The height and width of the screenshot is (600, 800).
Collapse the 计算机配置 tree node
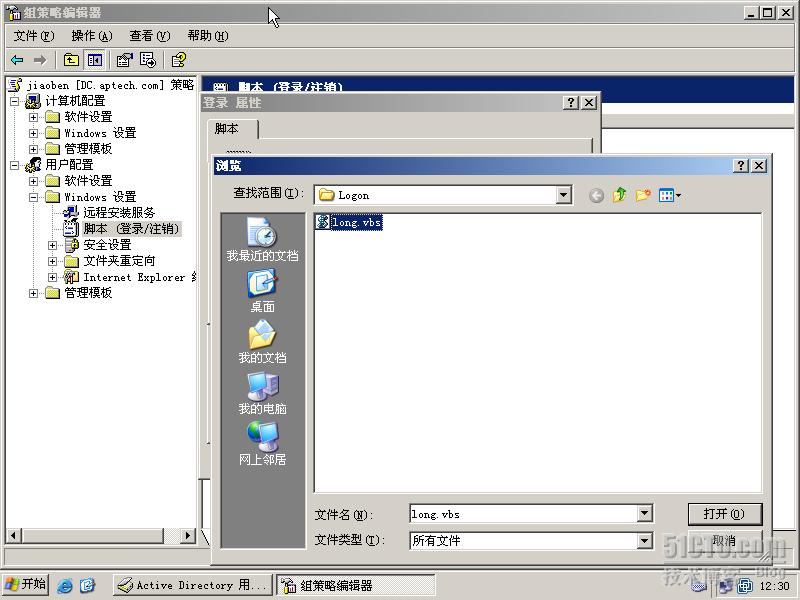coord(15,101)
